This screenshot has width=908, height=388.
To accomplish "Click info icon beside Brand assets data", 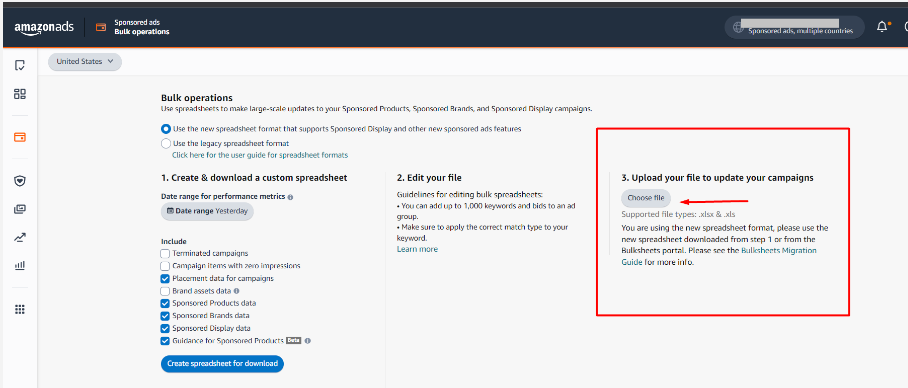I will tap(236, 291).
